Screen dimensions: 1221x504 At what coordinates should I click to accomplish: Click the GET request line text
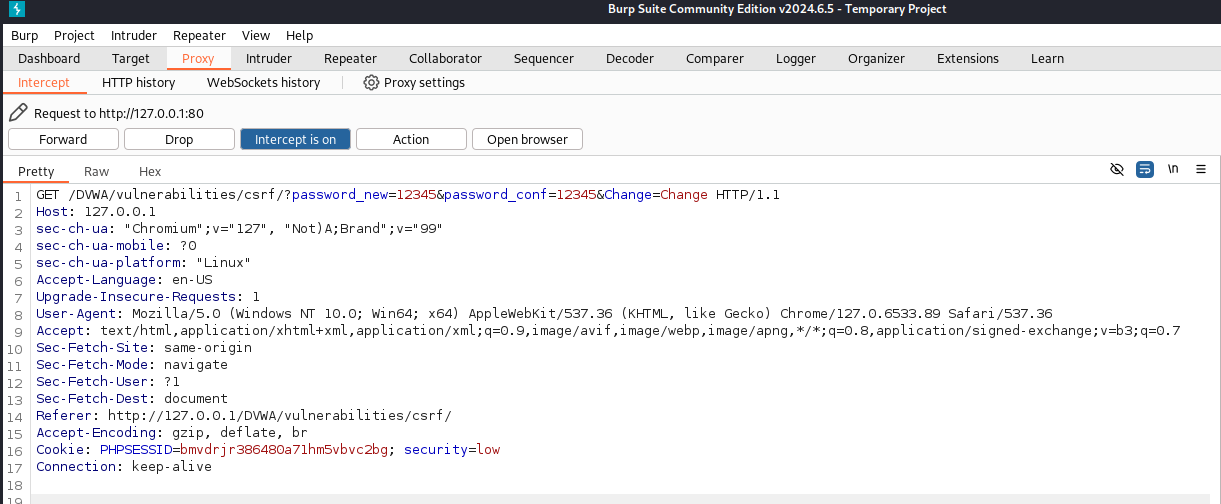point(408,194)
